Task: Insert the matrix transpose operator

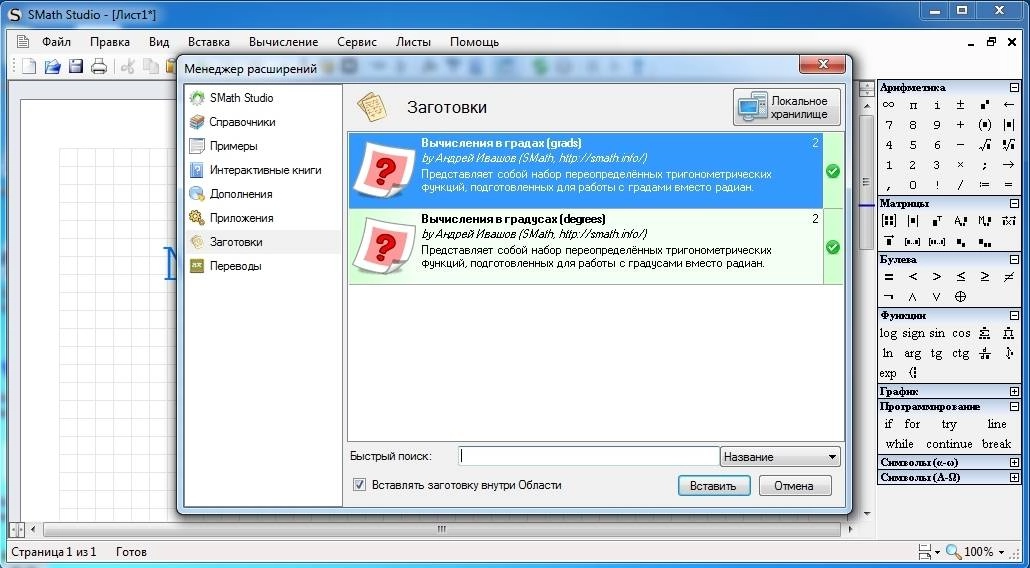Action: pos(937,221)
